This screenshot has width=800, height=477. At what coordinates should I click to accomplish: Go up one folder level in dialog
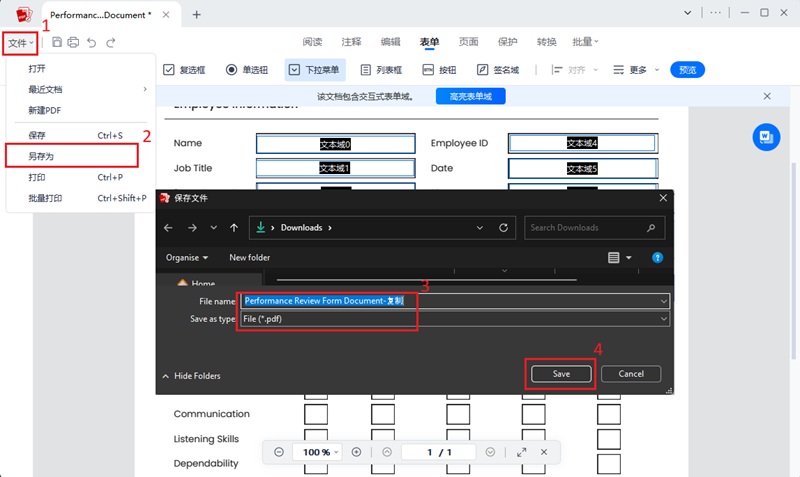(x=234, y=228)
